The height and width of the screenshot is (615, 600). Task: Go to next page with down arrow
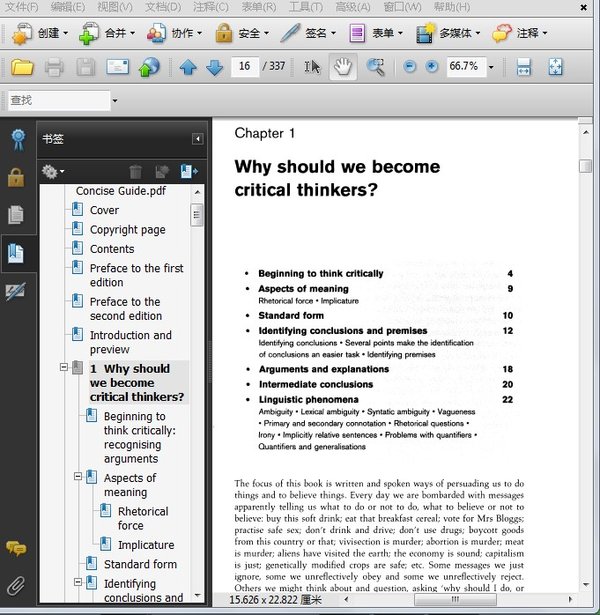[x=214, y=68]
